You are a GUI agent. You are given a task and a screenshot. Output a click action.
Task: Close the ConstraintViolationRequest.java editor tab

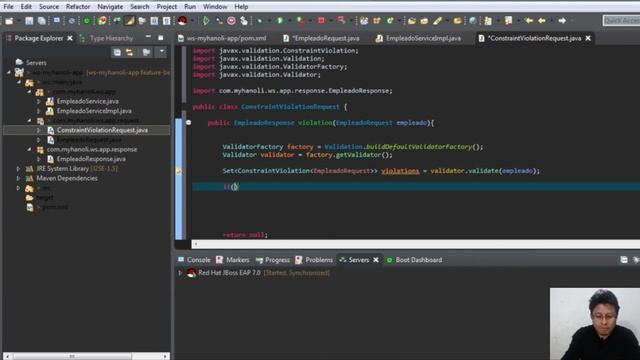point(588,38)
